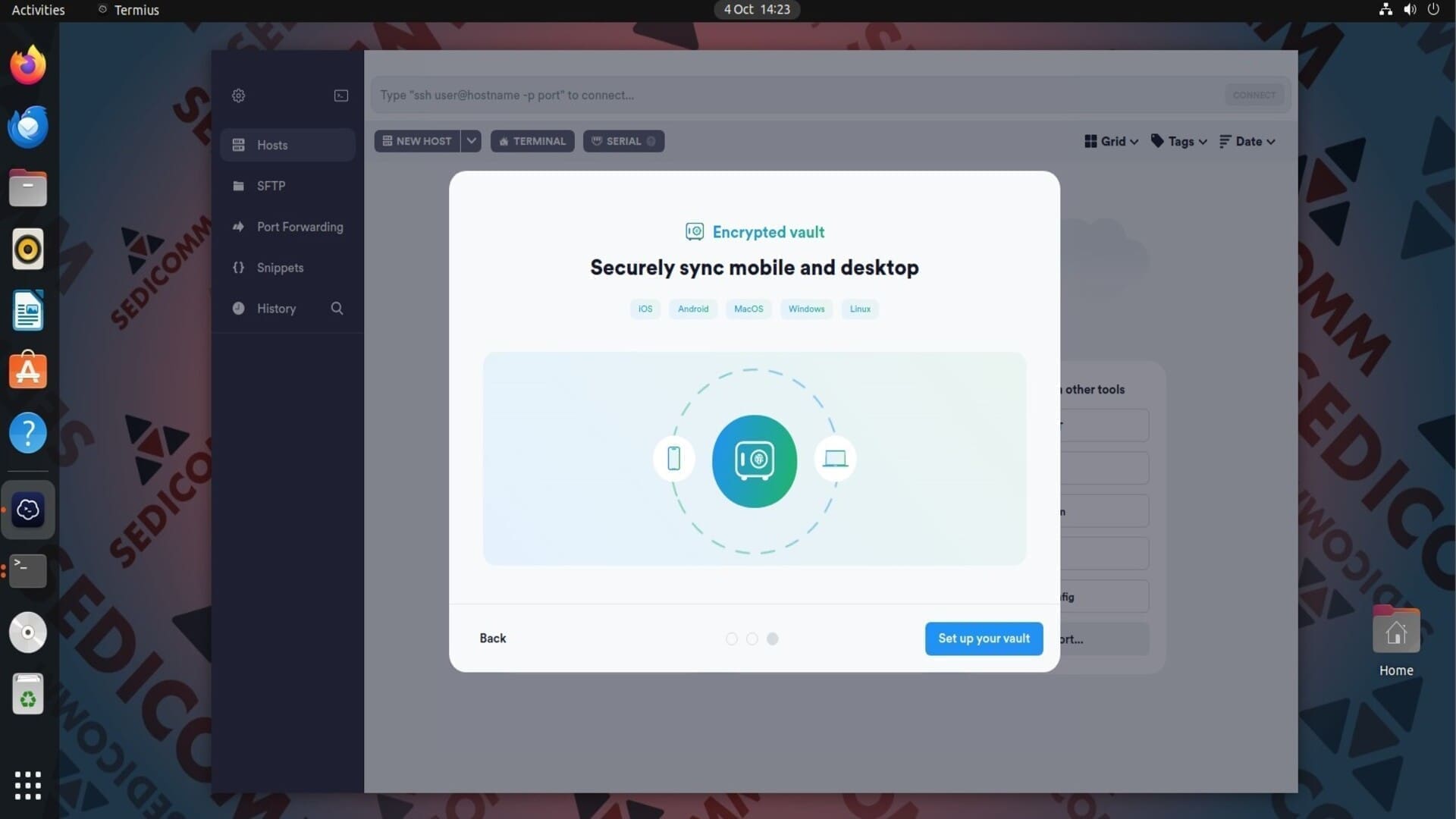Focus the ssh connect input field

(796, 95)
